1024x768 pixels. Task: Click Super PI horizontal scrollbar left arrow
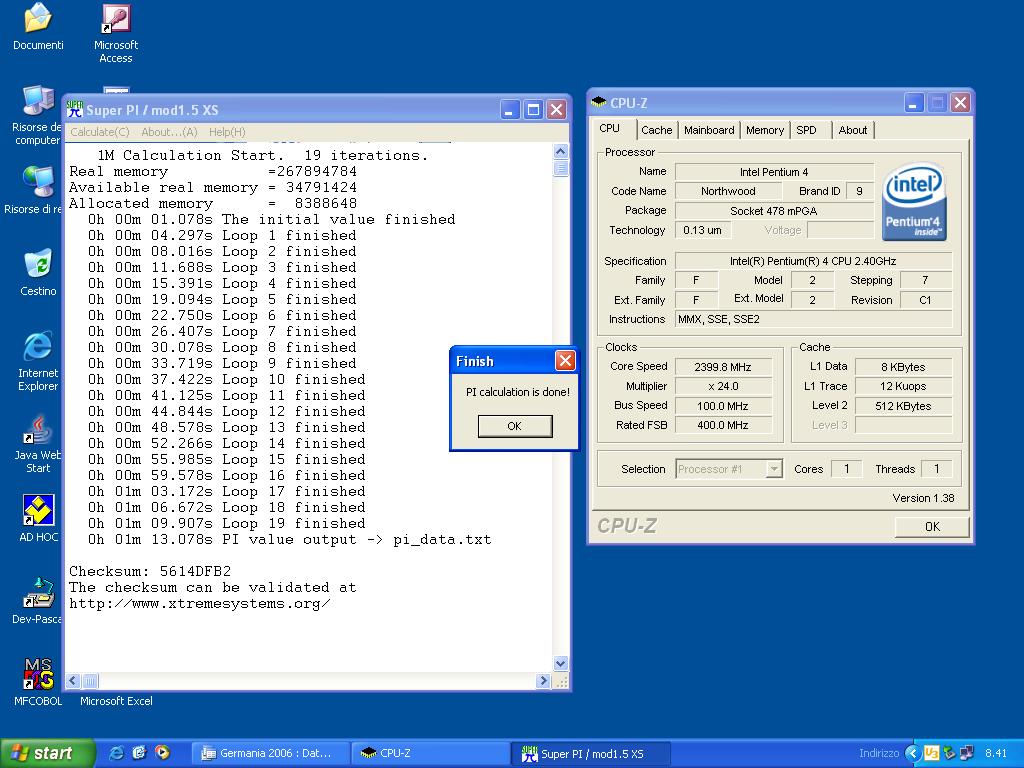point(72,681)
